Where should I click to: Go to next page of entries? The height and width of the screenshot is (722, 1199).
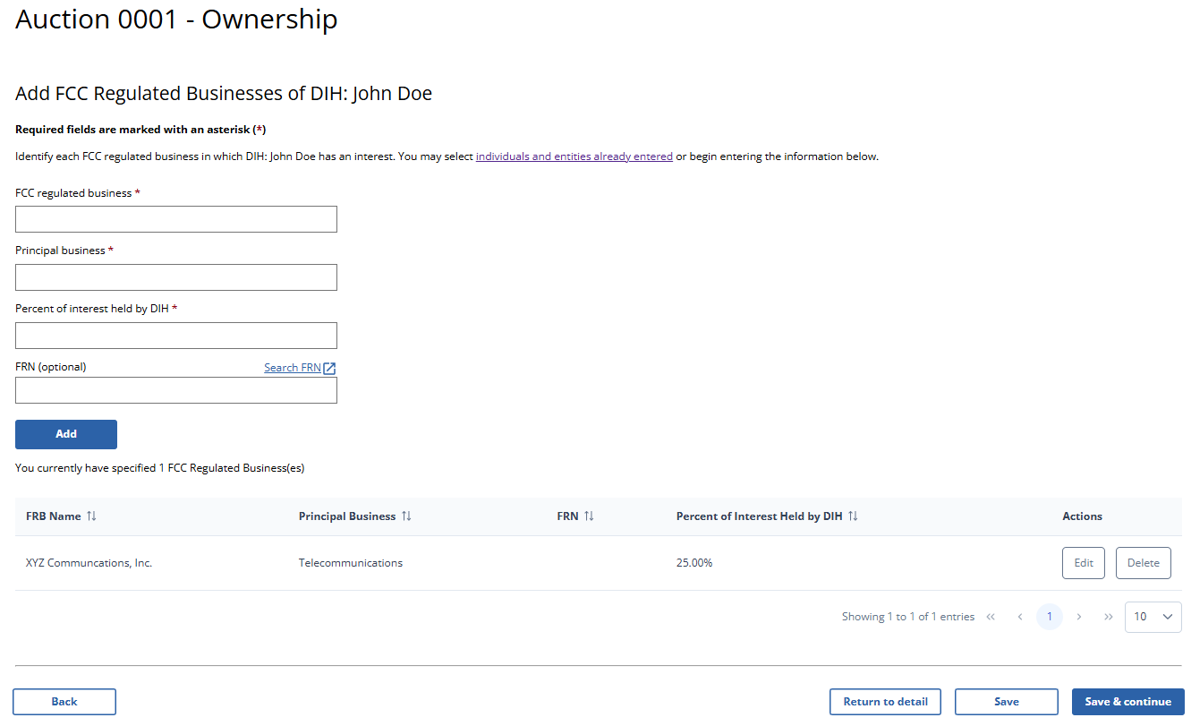pos(1079,617)
